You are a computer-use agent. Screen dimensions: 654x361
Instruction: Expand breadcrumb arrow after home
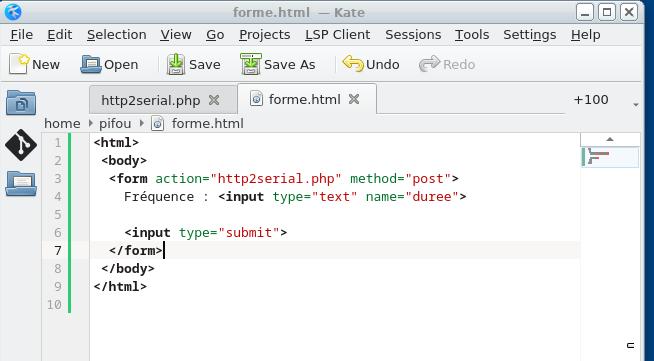pos(91,123)
